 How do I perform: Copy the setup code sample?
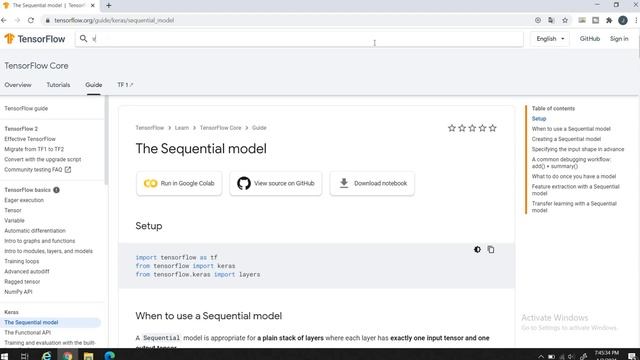coord(491,249)
